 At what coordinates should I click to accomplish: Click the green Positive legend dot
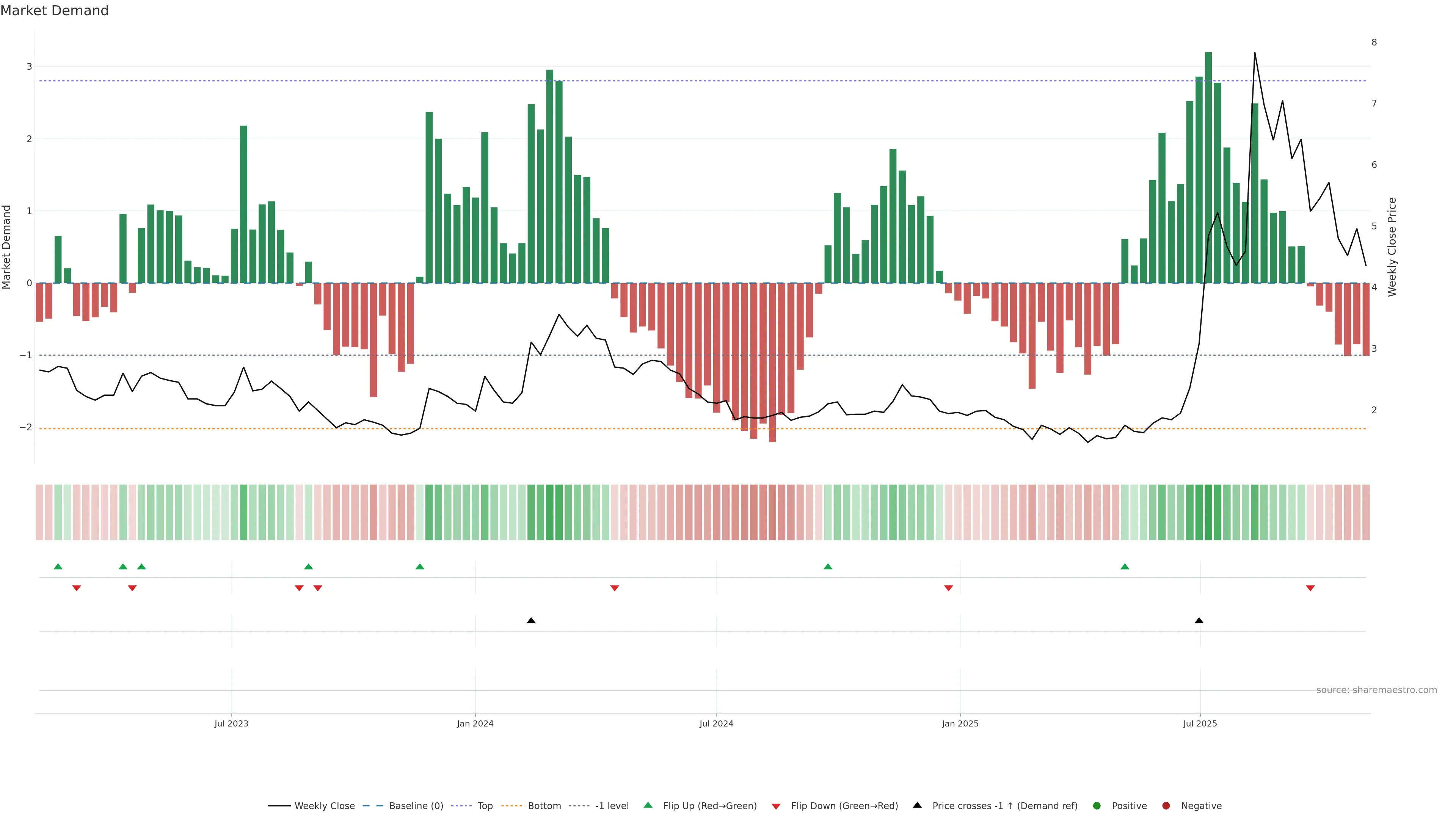point(1097,805)
